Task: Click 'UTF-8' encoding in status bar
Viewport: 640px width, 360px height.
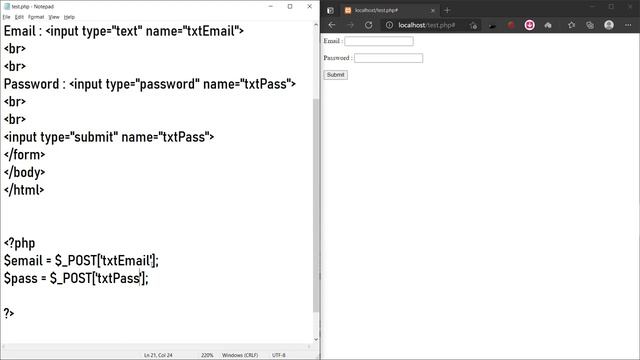Action: coord(279,355)
